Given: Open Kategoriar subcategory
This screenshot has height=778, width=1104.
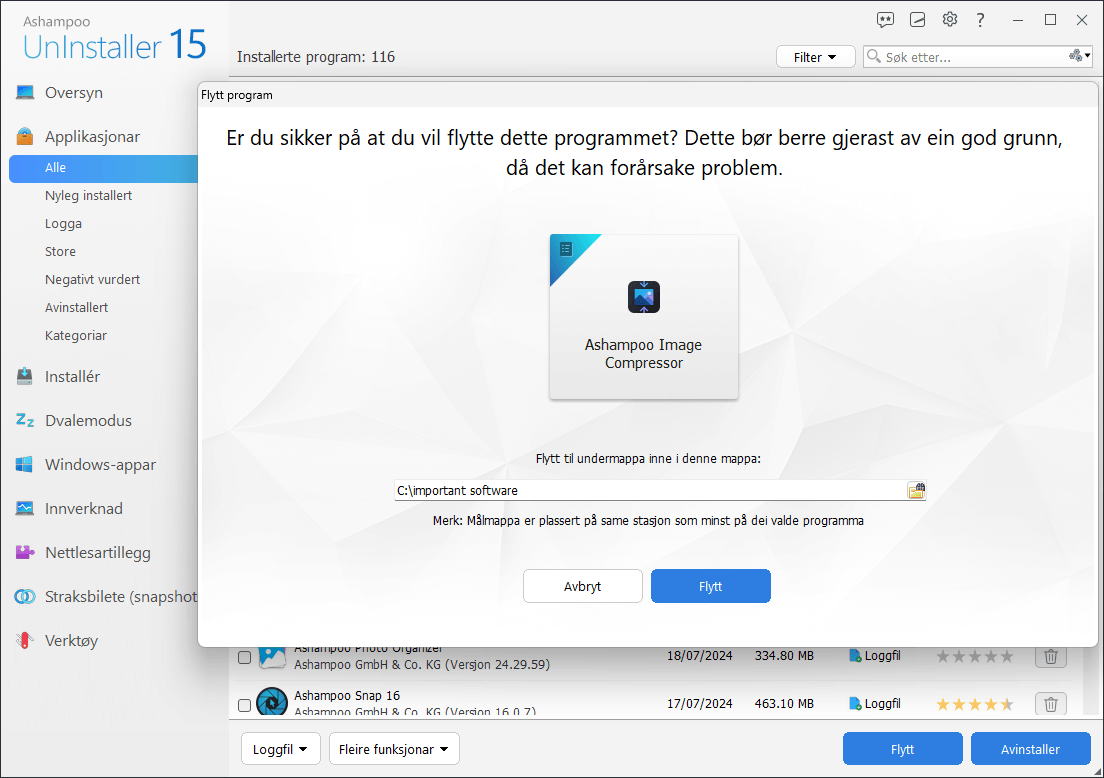Looking at the screenshot, I should (76, 336).
